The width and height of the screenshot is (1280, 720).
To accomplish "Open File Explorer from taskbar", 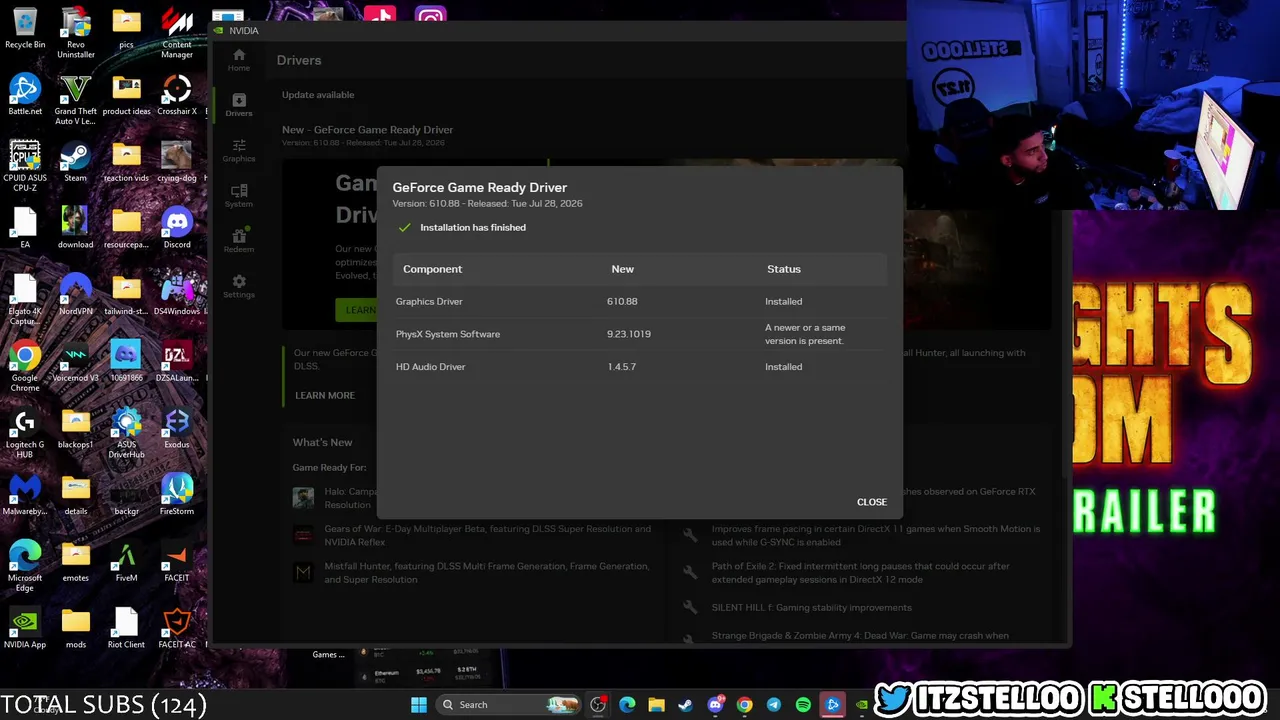I will [x=656, y=705].
